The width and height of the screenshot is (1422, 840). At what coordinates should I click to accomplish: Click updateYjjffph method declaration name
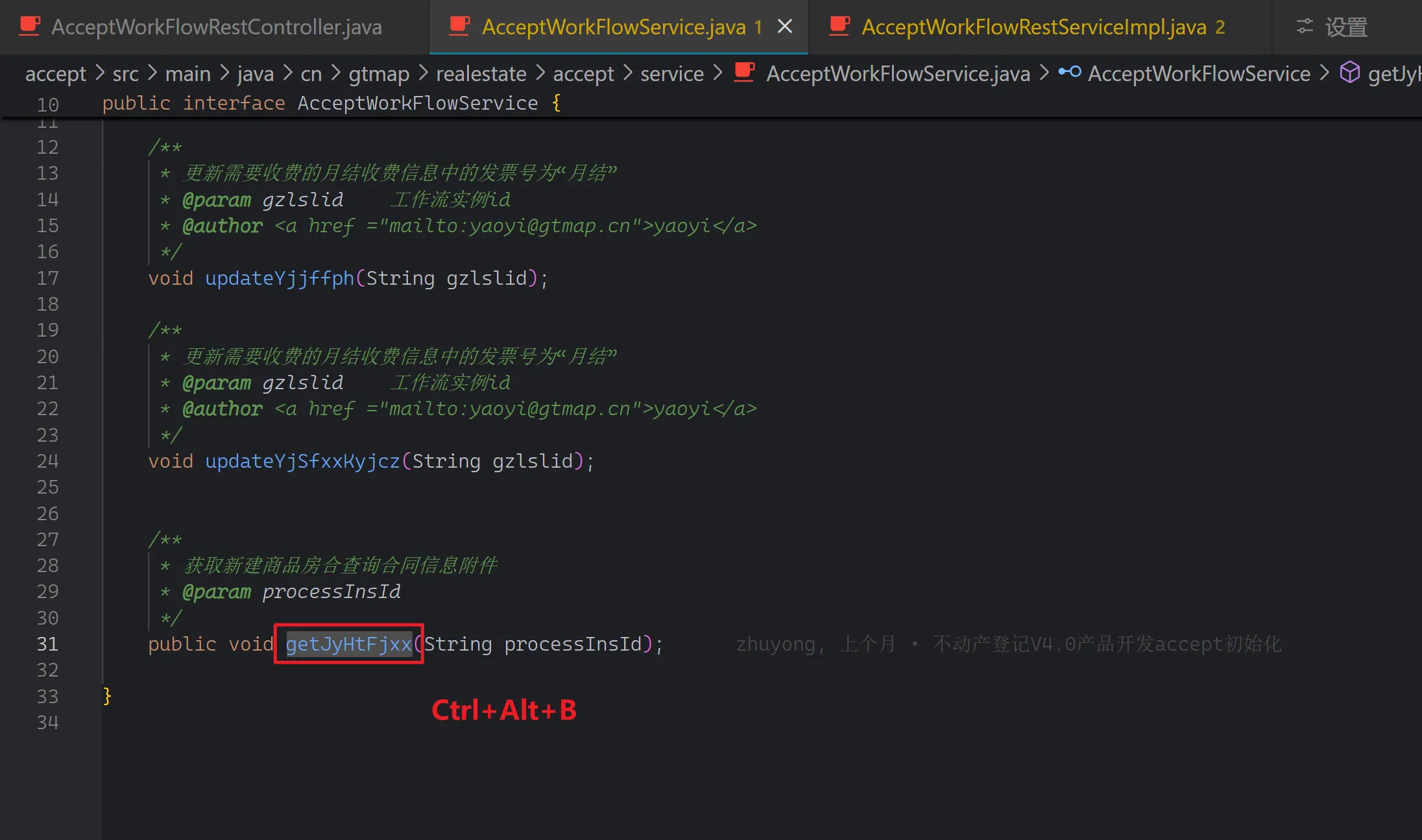tap(280, 278)
